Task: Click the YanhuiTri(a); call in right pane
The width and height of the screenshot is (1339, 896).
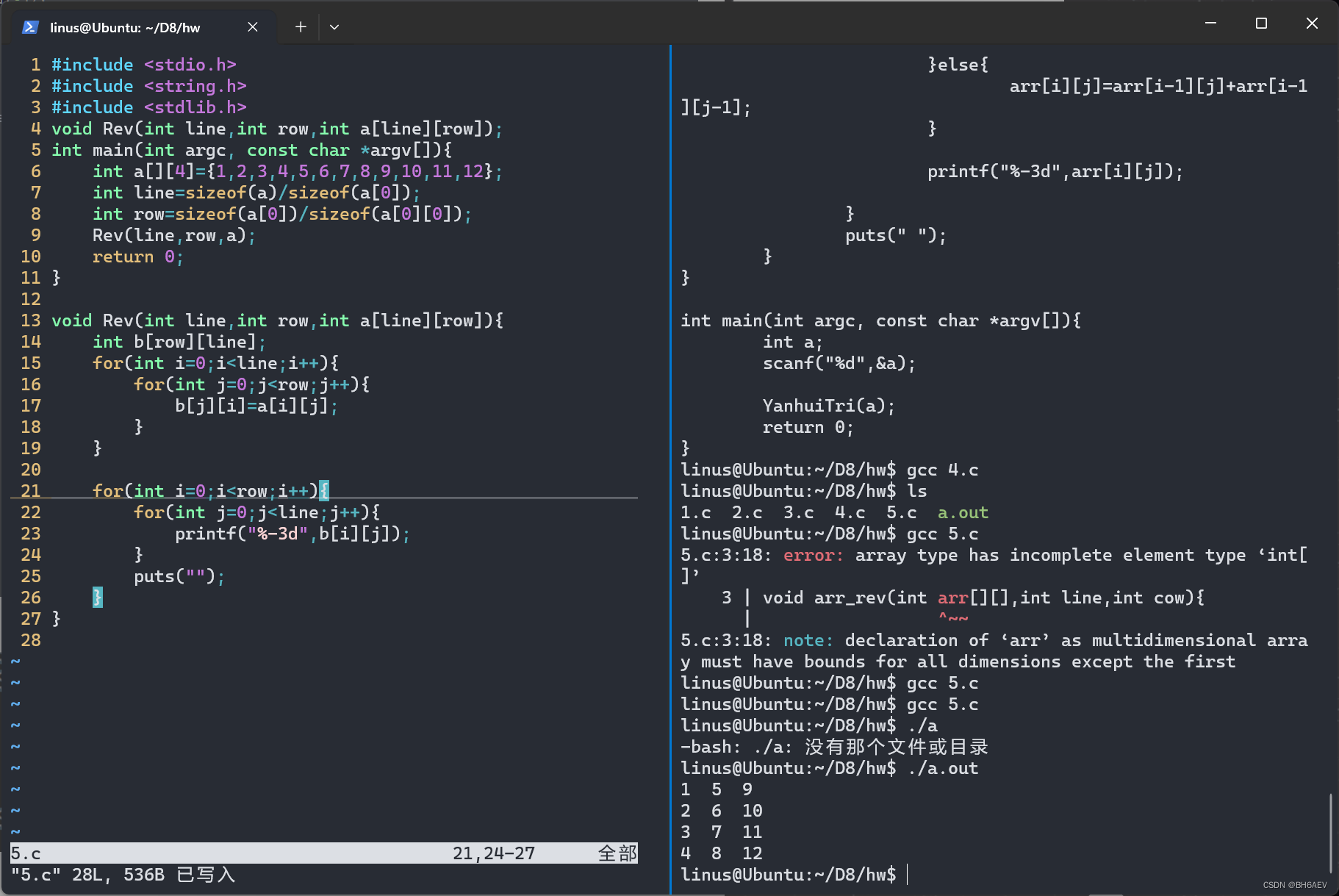Action: pyautogui.click(x=828, y=406)
